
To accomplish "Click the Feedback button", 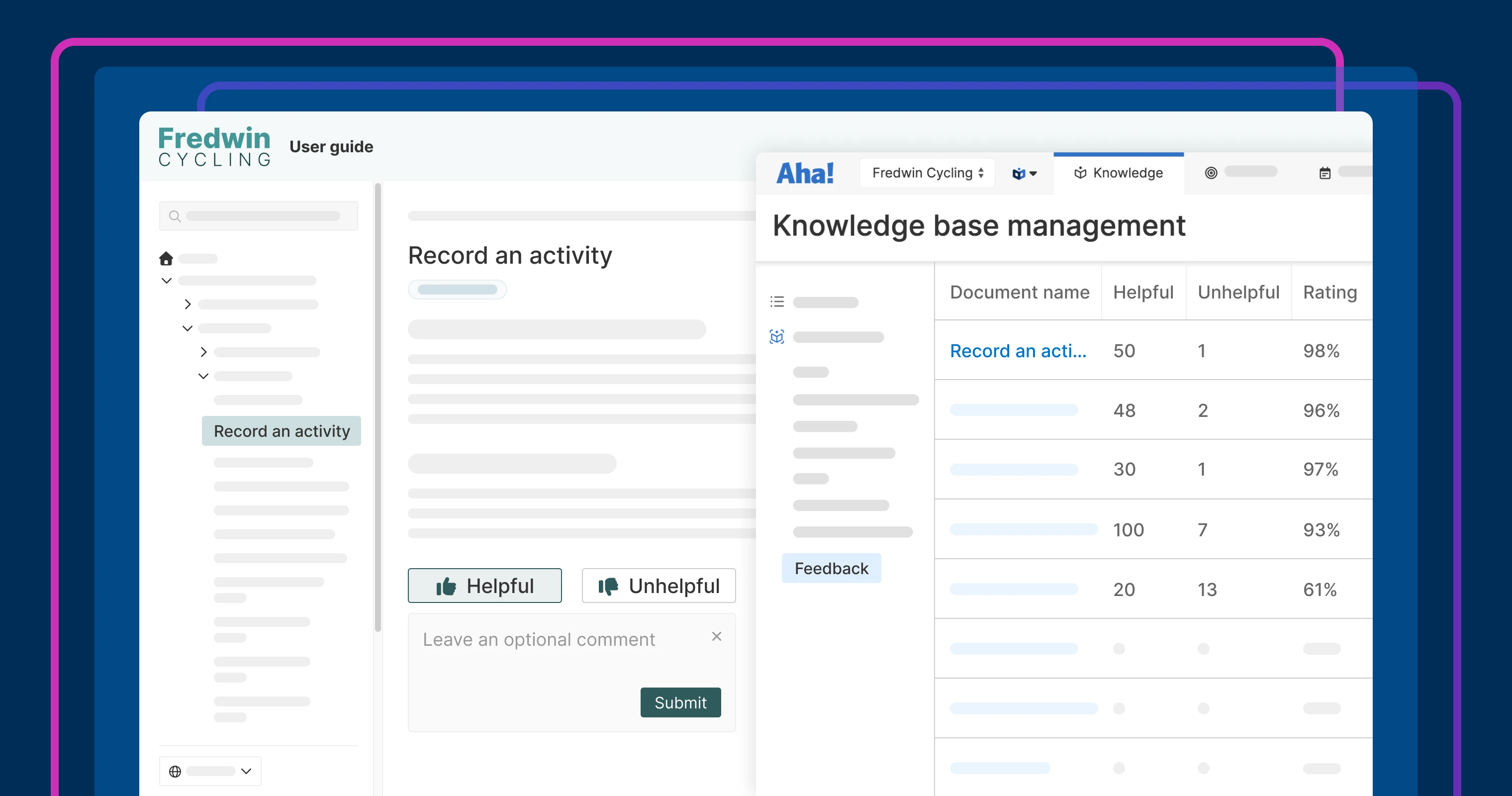I will 831,568.
